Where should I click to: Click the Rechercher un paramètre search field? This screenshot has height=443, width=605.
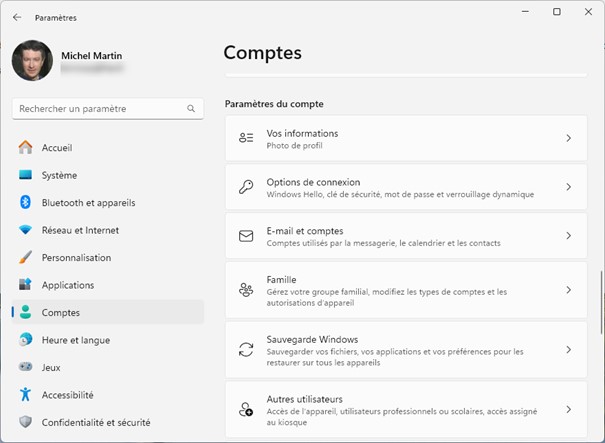tap(100, 108)
